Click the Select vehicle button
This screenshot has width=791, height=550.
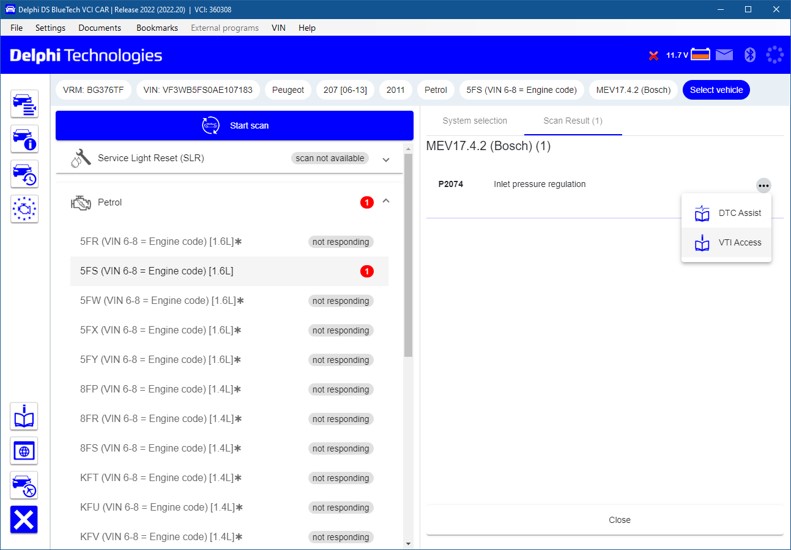(716, 90)
